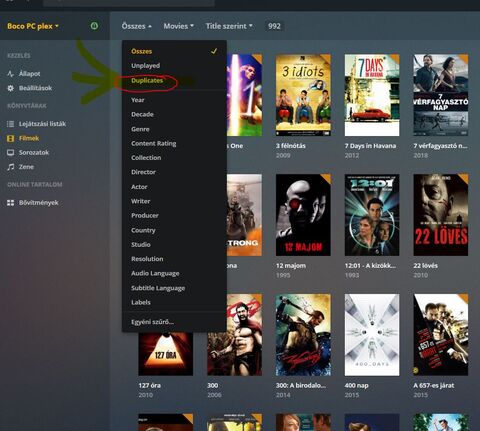Click the green server status icon
This screenshot has height=431, width=480.
pos(94,26)
